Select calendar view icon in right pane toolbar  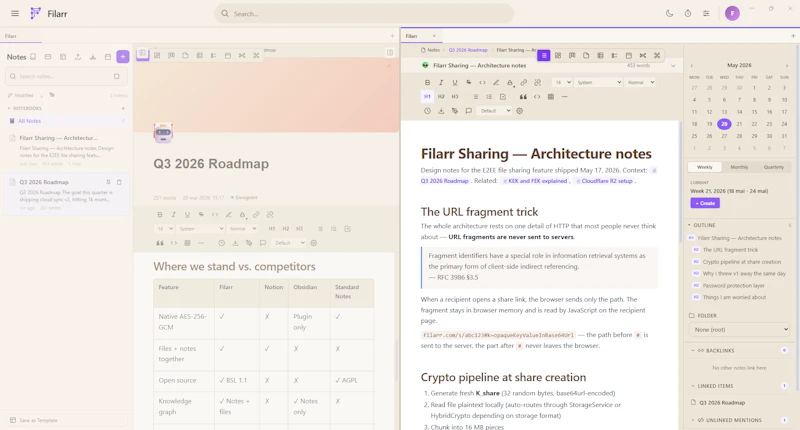629,55
